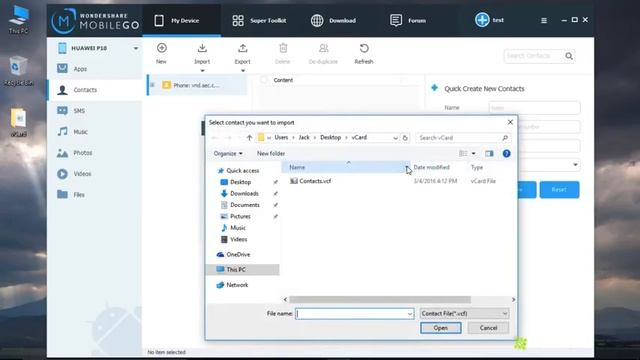Click the De-duplicate contacts icon
The image size is (640, 360).
click(x=323, y=49)
